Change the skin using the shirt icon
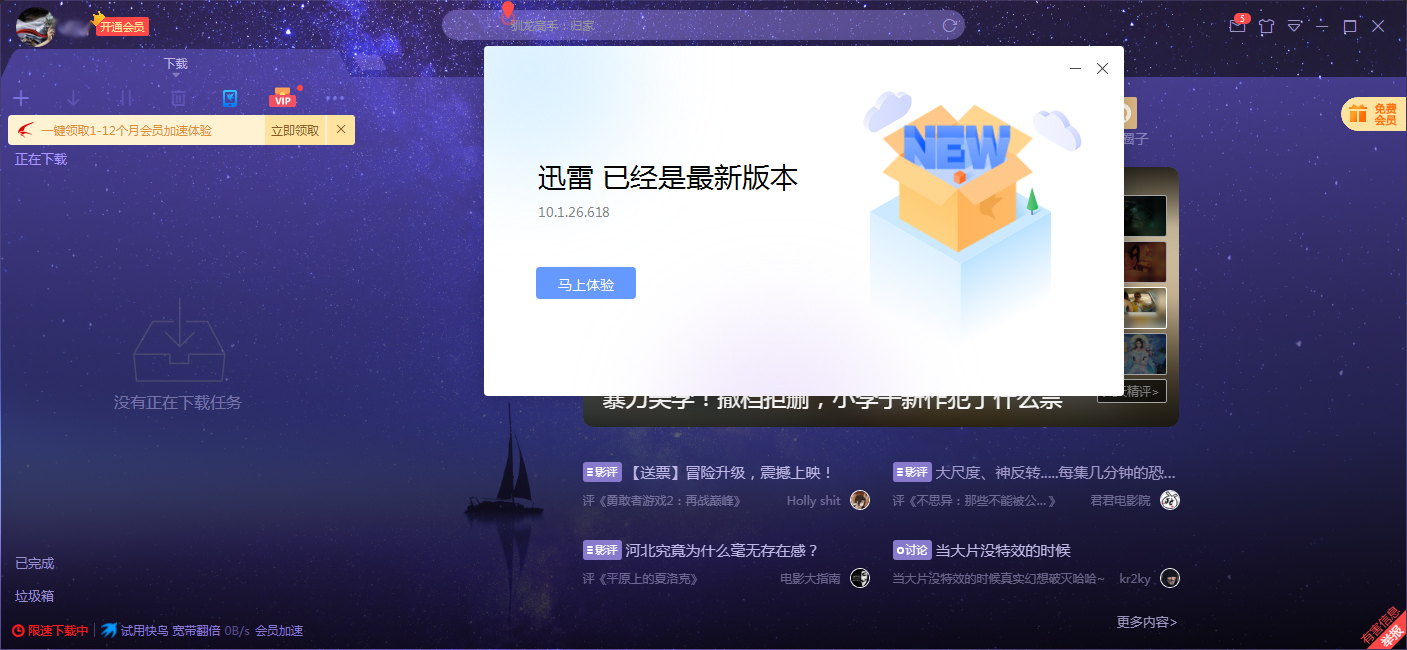Viewport: 1407px width, 650px height. tap(1266, 25)
